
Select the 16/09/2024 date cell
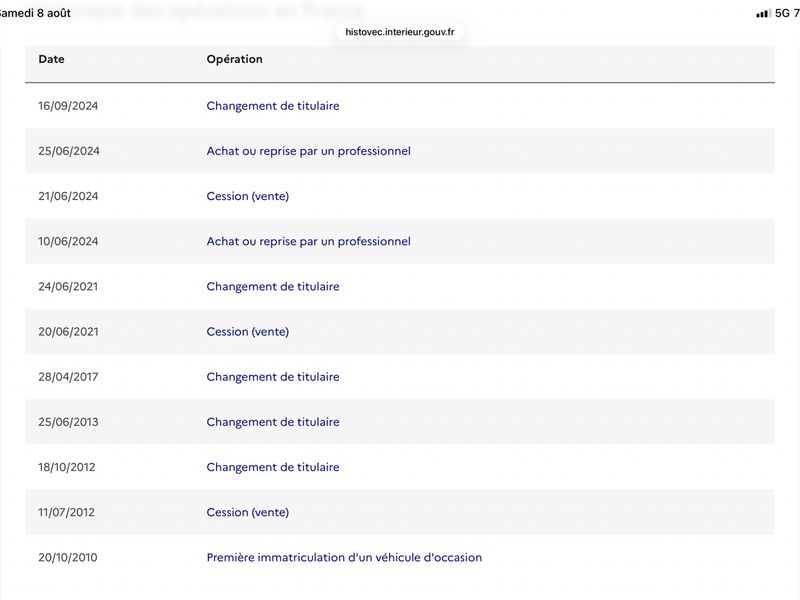tap(68, 106)
